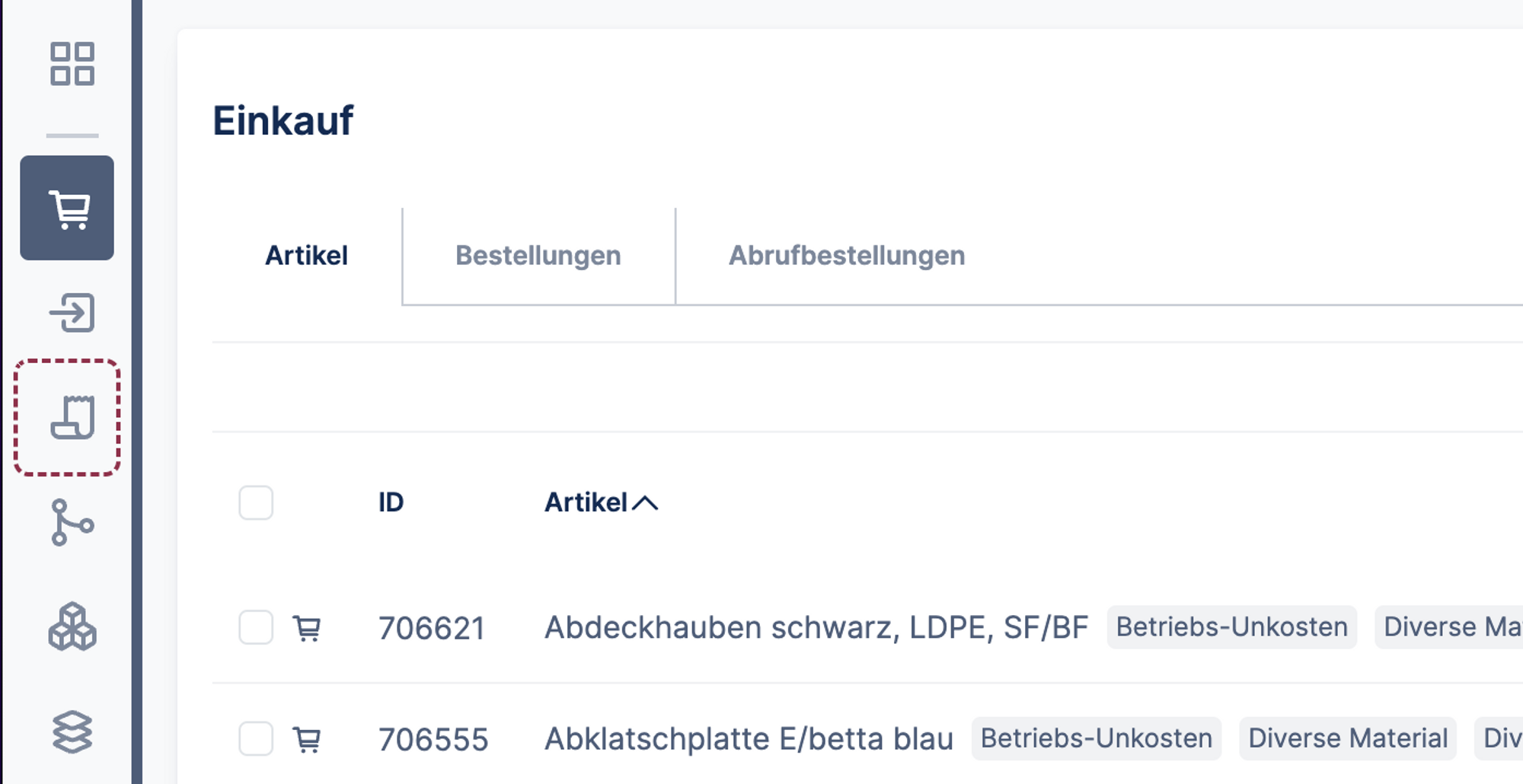Switch to the Bestellungen tab

(x=538, y=256)
